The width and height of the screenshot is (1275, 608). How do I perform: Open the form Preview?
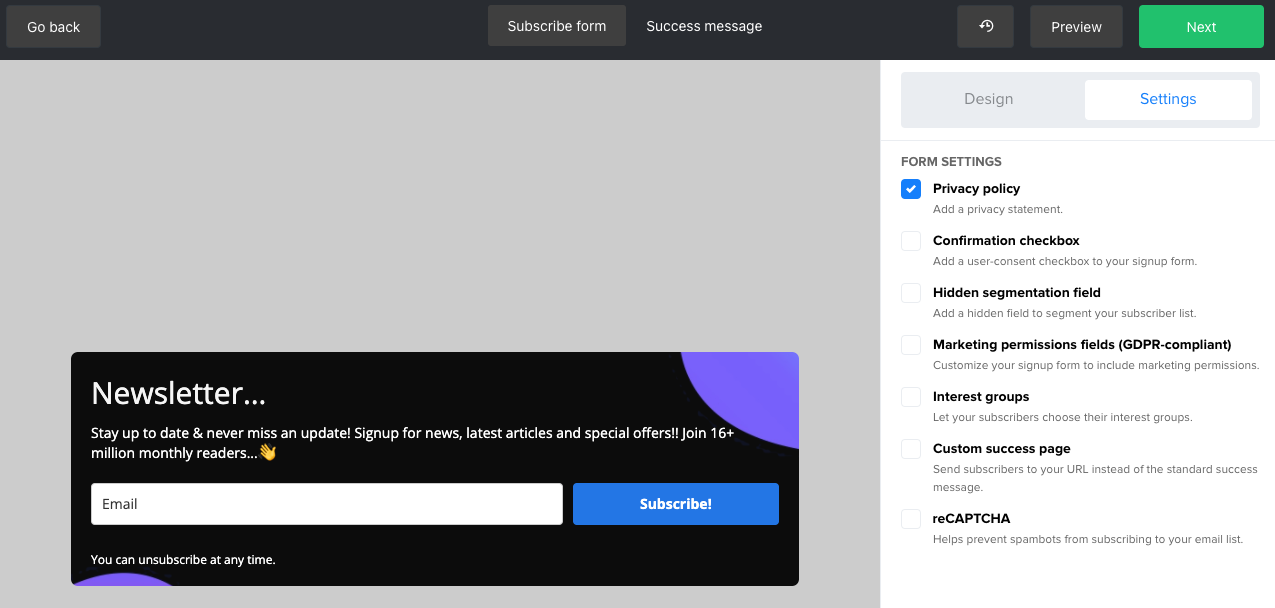pos(1076,27)
